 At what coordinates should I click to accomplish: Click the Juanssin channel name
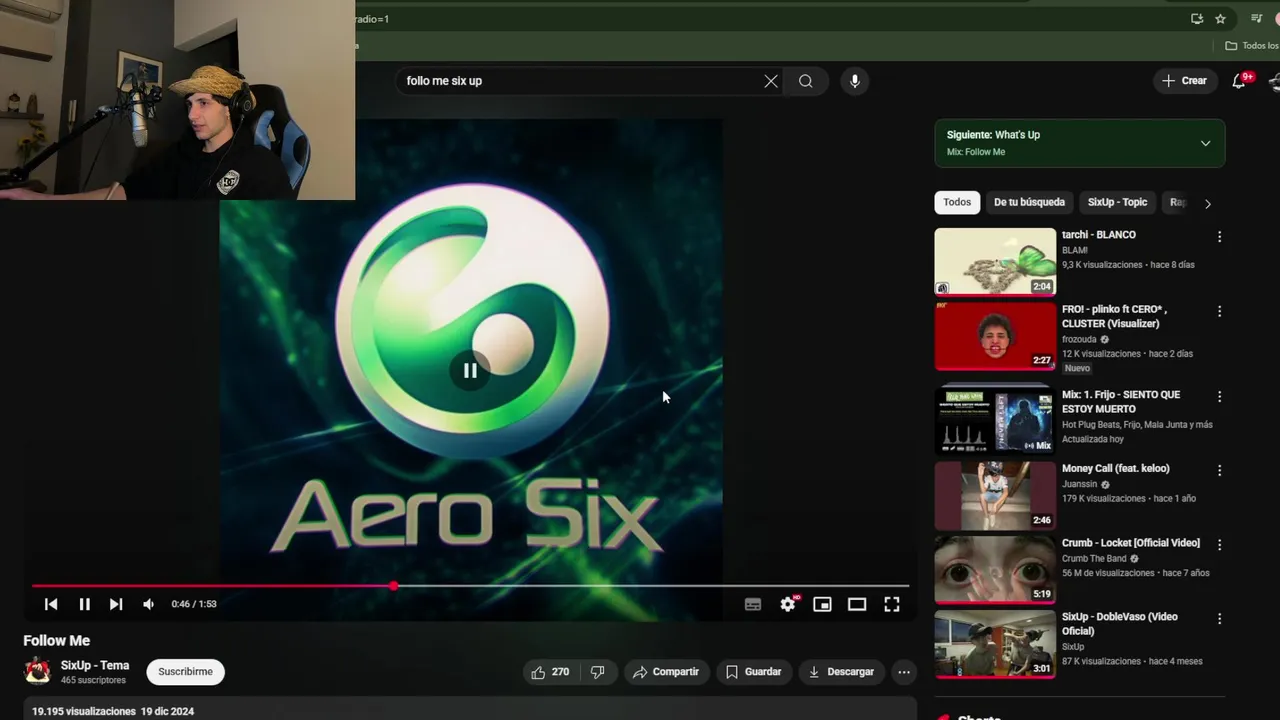tap(1080, 484)
